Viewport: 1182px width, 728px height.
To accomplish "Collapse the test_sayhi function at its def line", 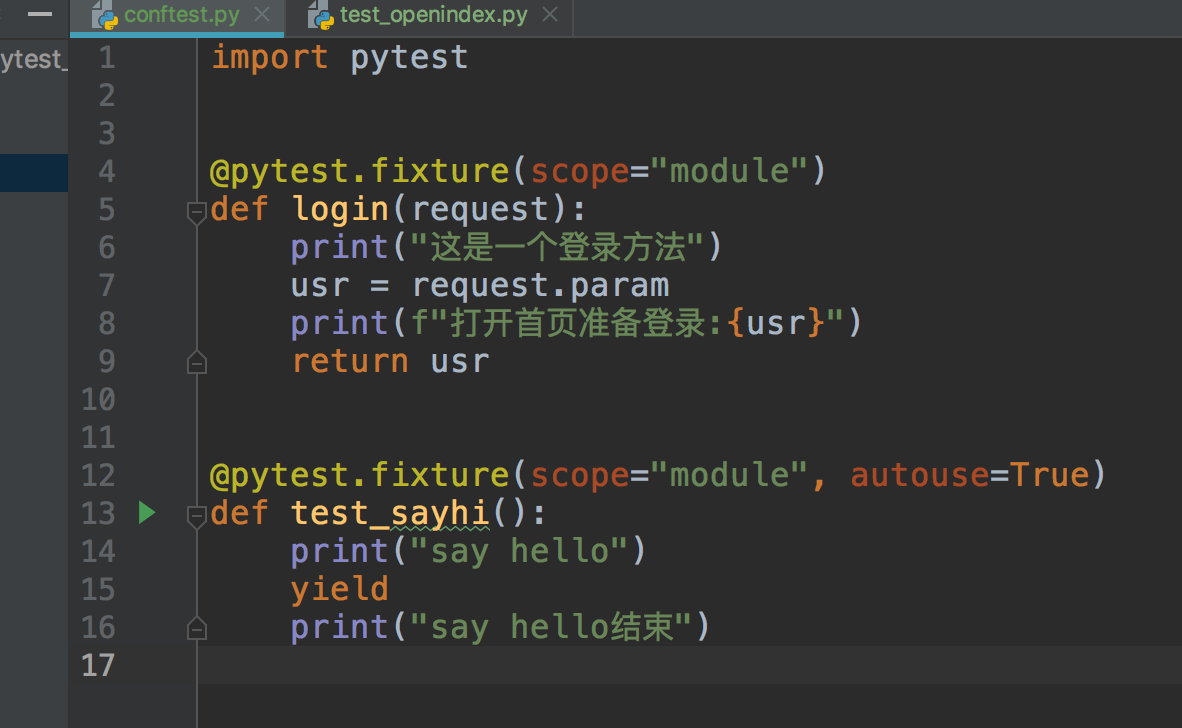I will coord(197,515).
